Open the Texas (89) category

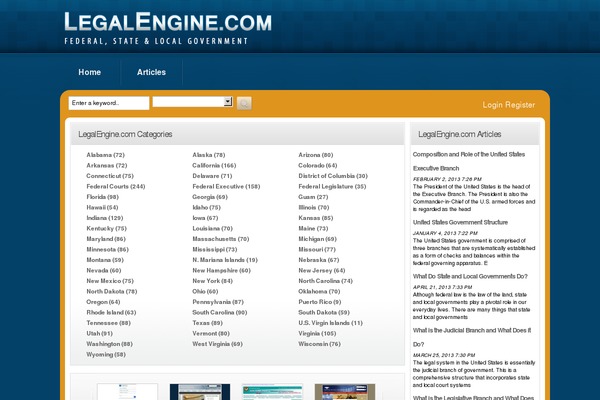coord(207,323)
